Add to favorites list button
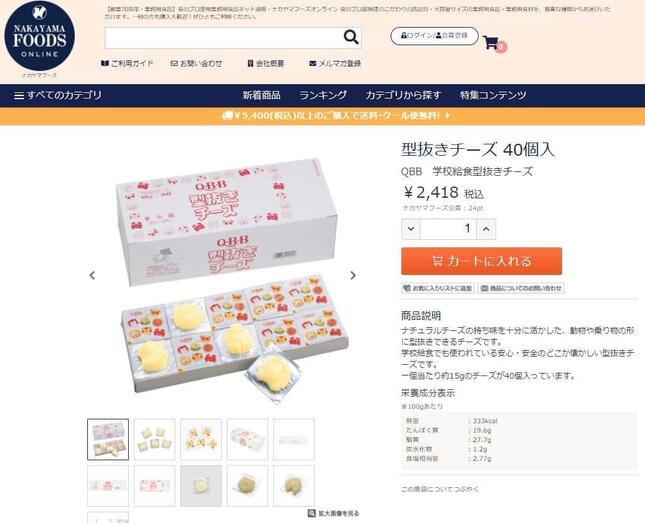Image resolution: width=645 pixels, height=523 pixels. pyautogui.click(x=438, y=288)
